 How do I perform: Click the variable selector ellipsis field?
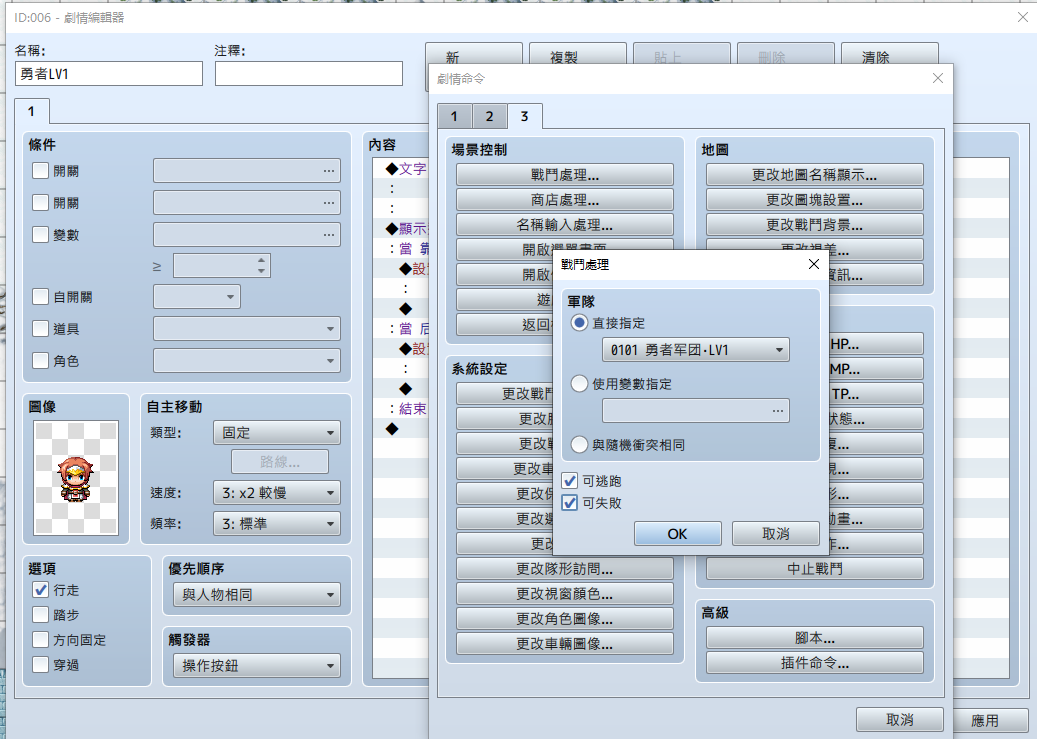[696, 411]
